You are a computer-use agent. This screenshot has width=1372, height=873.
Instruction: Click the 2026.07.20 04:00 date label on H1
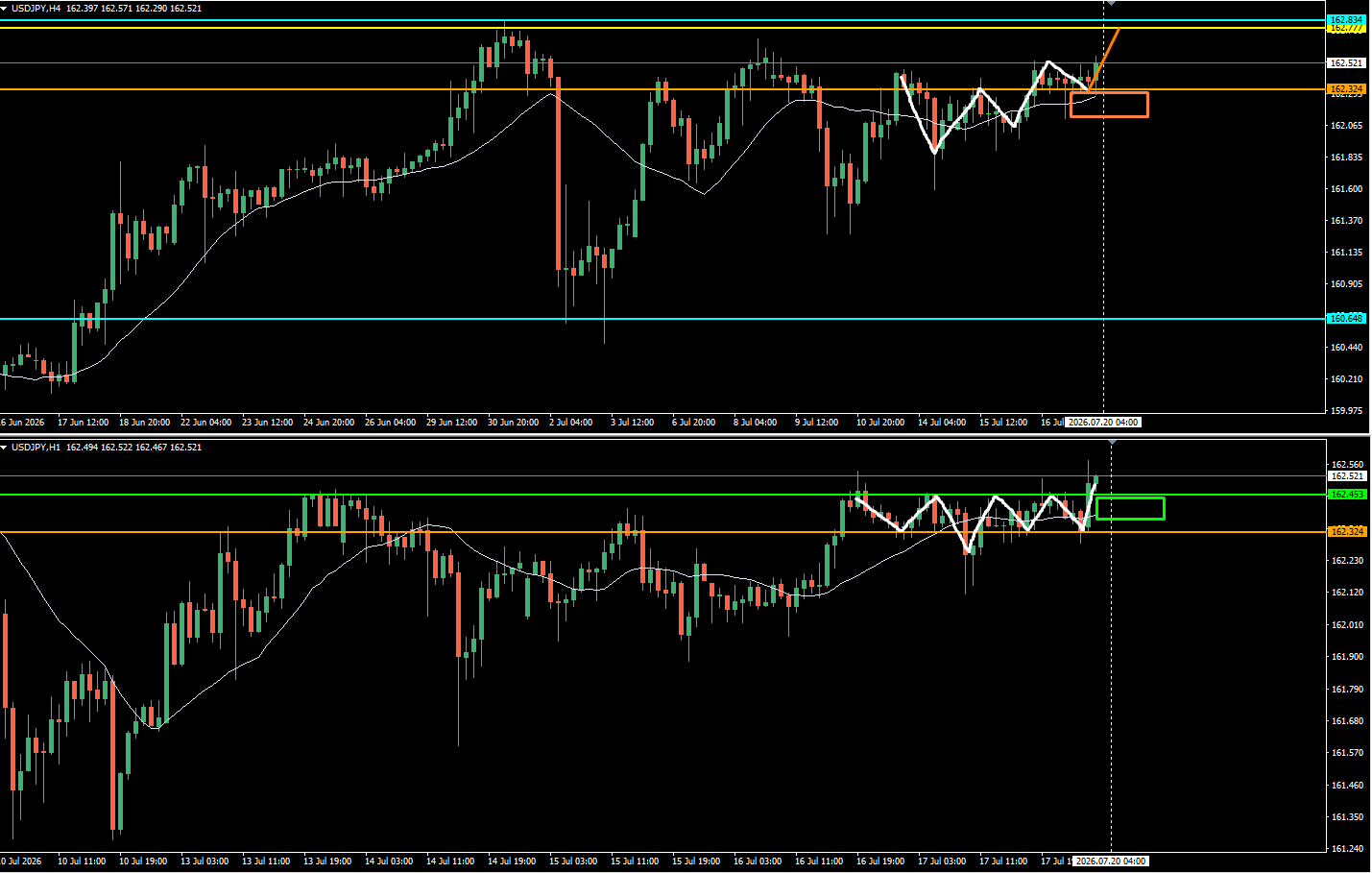(x=1112, y=861)
